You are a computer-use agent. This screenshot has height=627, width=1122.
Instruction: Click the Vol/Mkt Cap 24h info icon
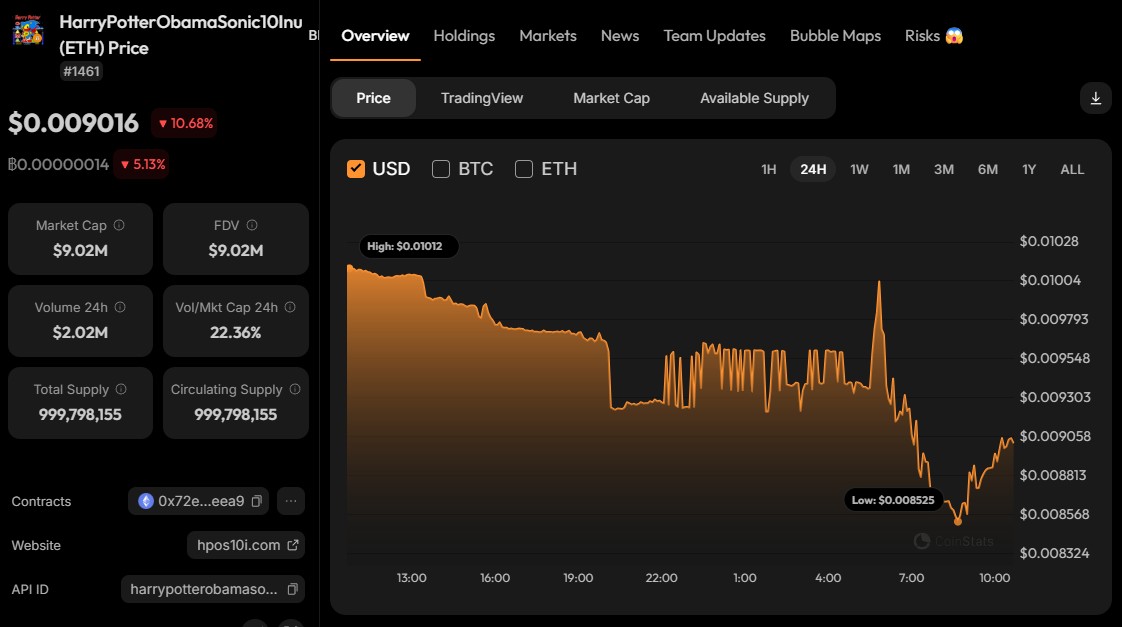click(290, 307)
